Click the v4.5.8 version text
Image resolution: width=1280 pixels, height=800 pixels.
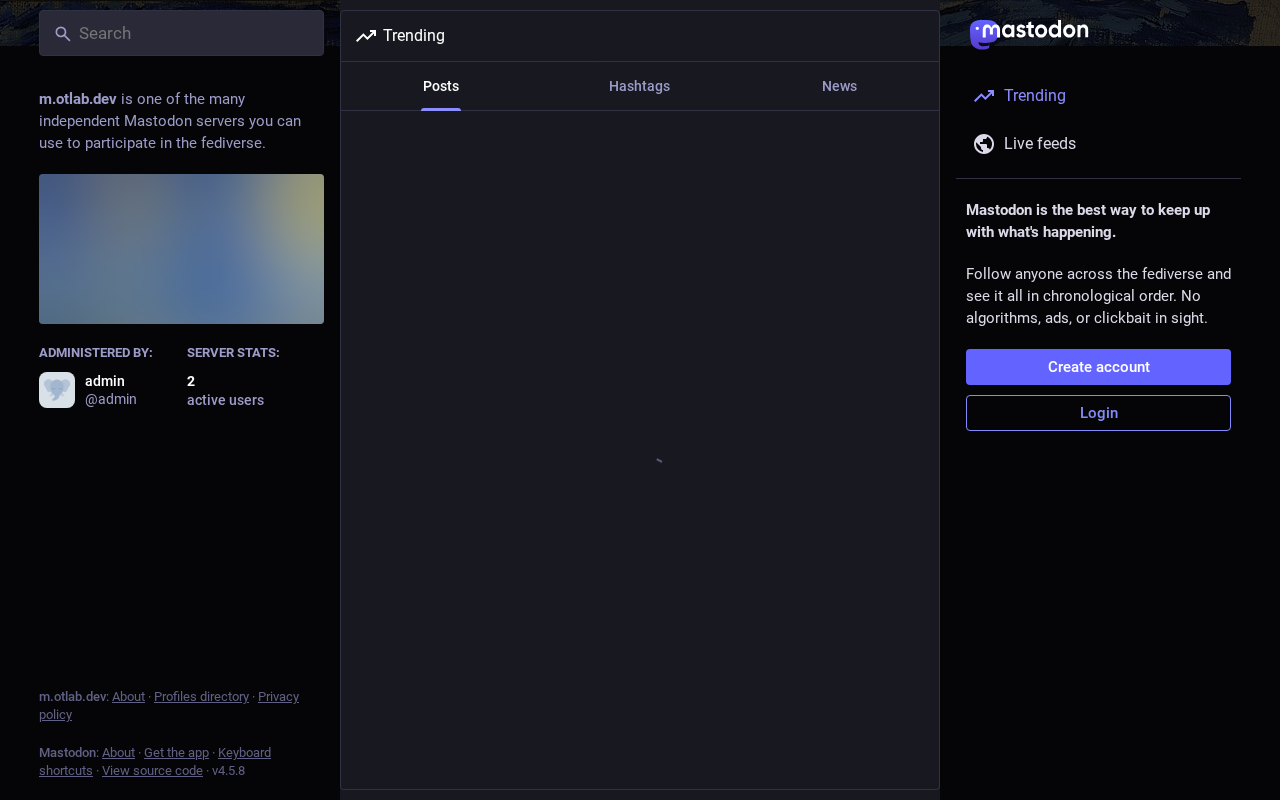tap(228, 771)
